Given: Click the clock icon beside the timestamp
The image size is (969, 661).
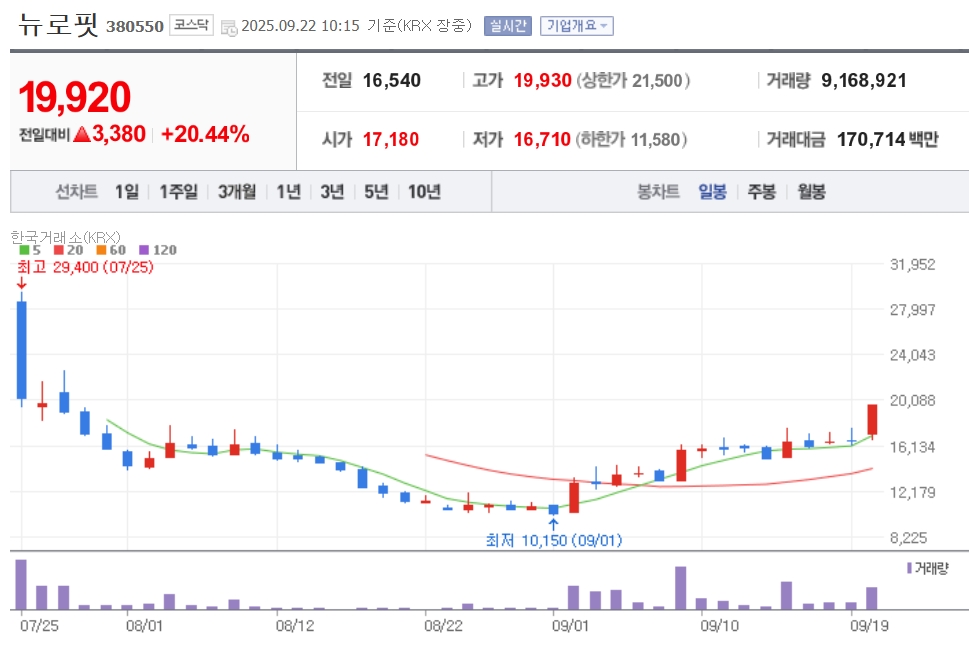Looking at the screenshot, I should (230, 27).
